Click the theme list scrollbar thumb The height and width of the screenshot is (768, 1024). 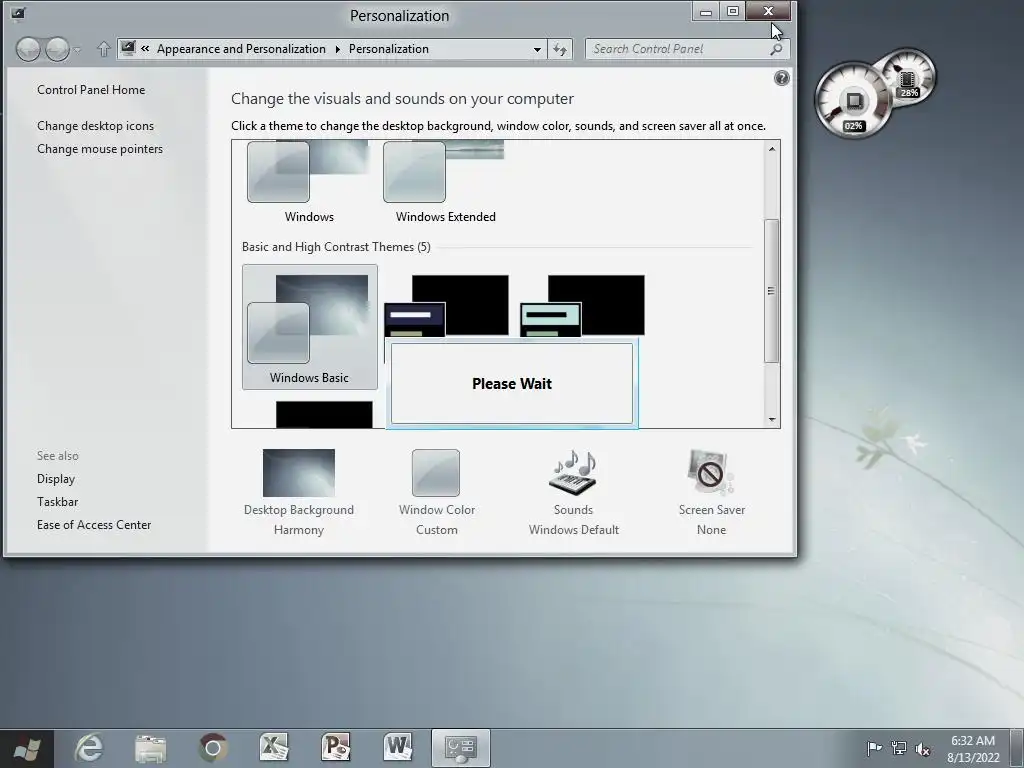(x=772, y=291)
